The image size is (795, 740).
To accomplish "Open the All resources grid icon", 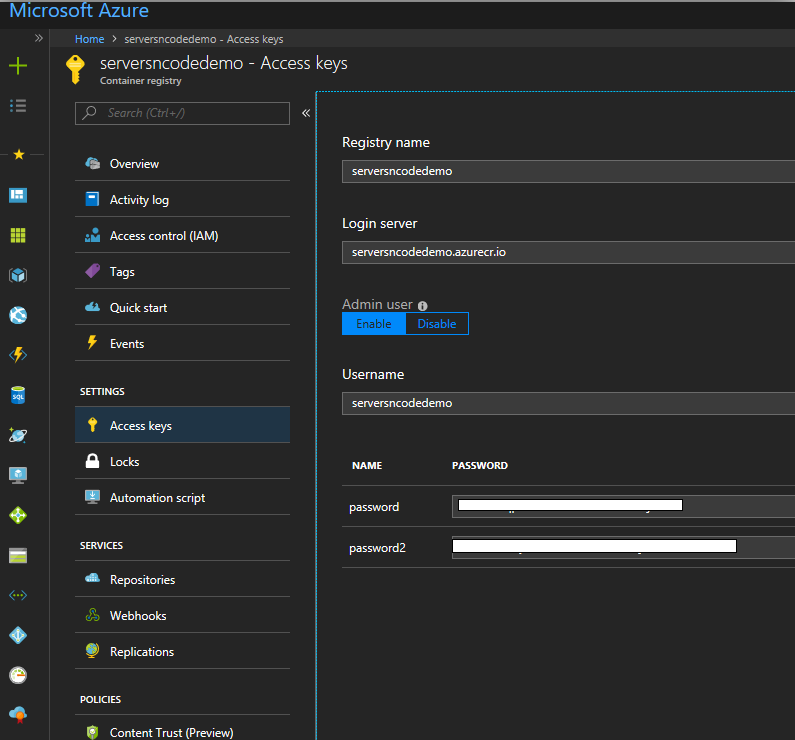I will coord(18,235).
